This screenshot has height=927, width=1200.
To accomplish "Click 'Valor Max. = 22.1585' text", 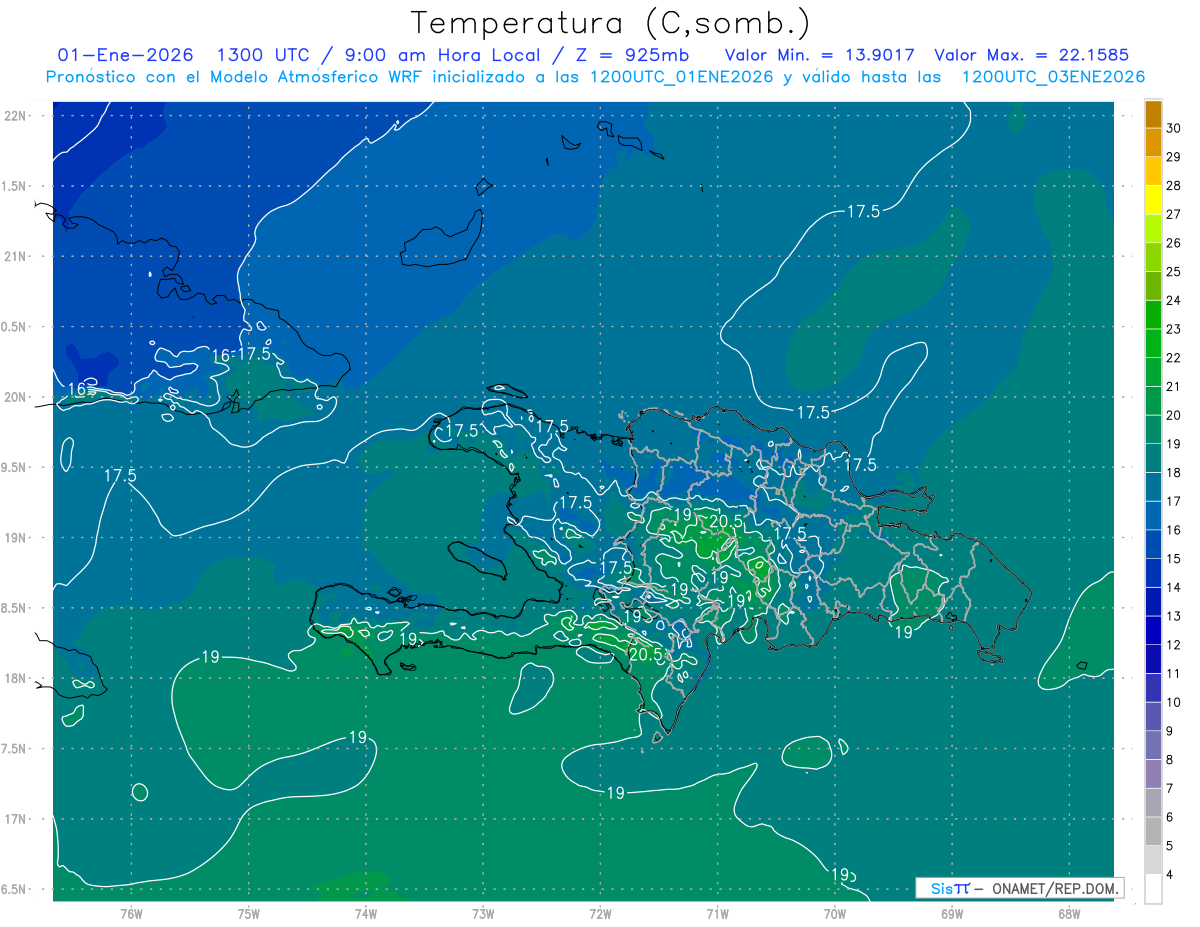I will point(1032,55).
